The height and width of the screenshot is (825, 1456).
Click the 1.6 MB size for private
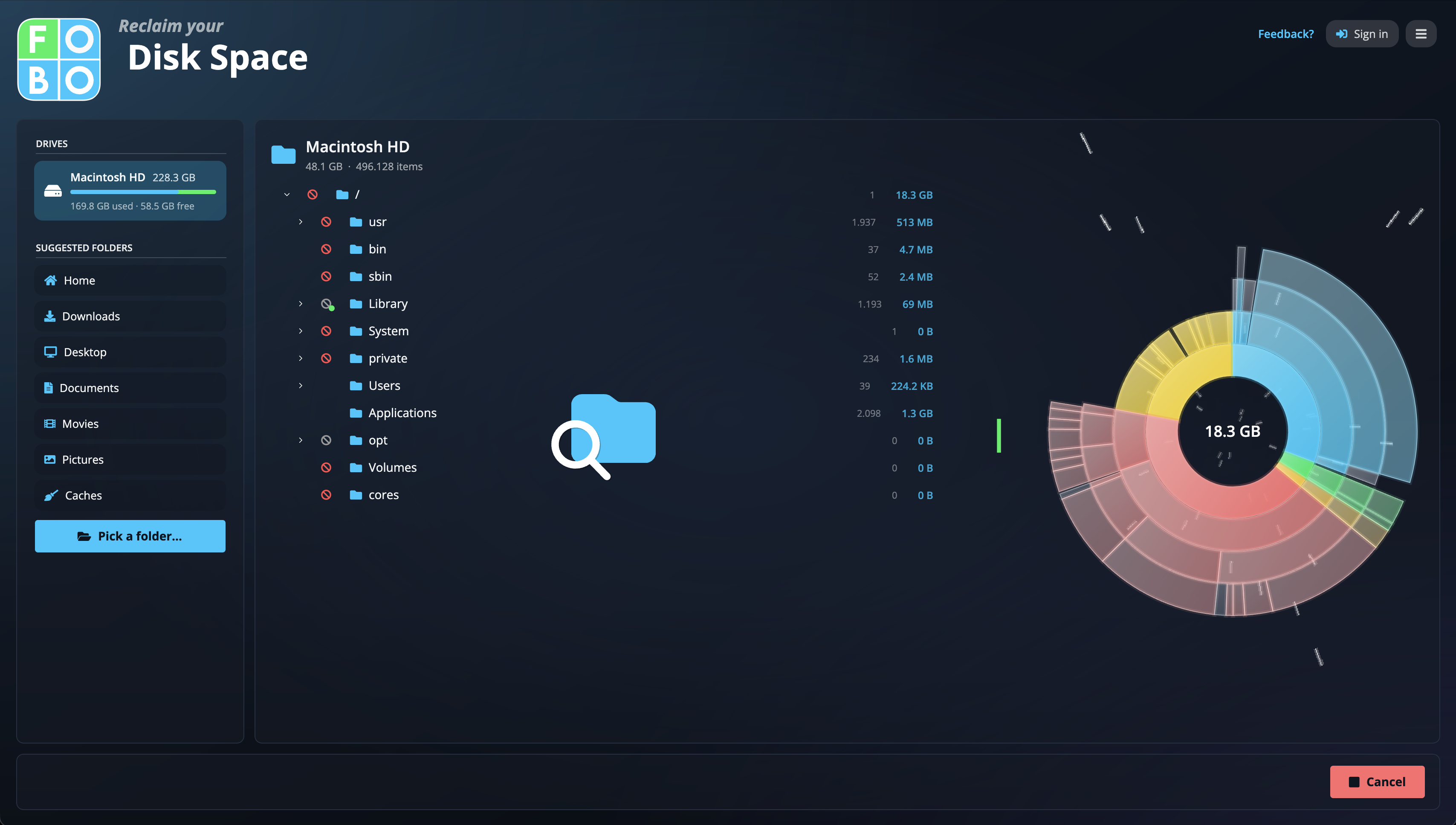[916, 358]
